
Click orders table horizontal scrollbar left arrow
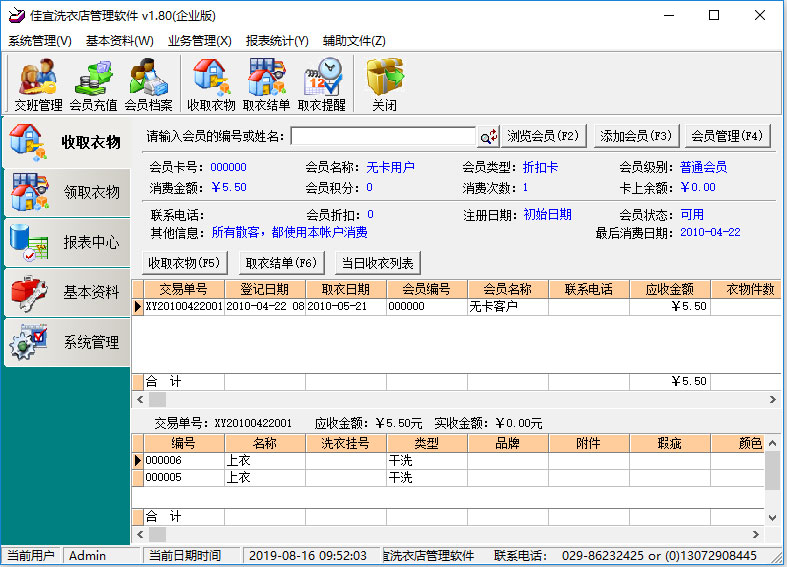[x=140, y=400]
